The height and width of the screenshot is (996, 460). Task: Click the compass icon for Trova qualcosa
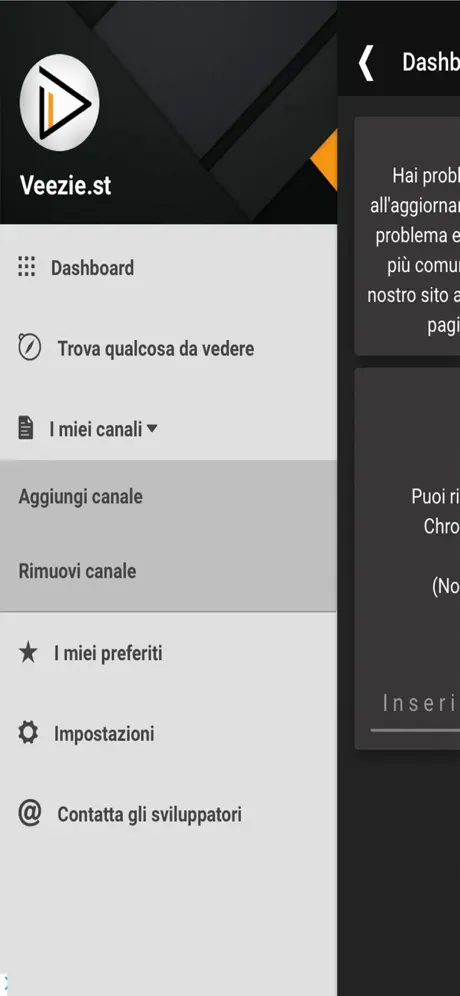coord(29,347)
